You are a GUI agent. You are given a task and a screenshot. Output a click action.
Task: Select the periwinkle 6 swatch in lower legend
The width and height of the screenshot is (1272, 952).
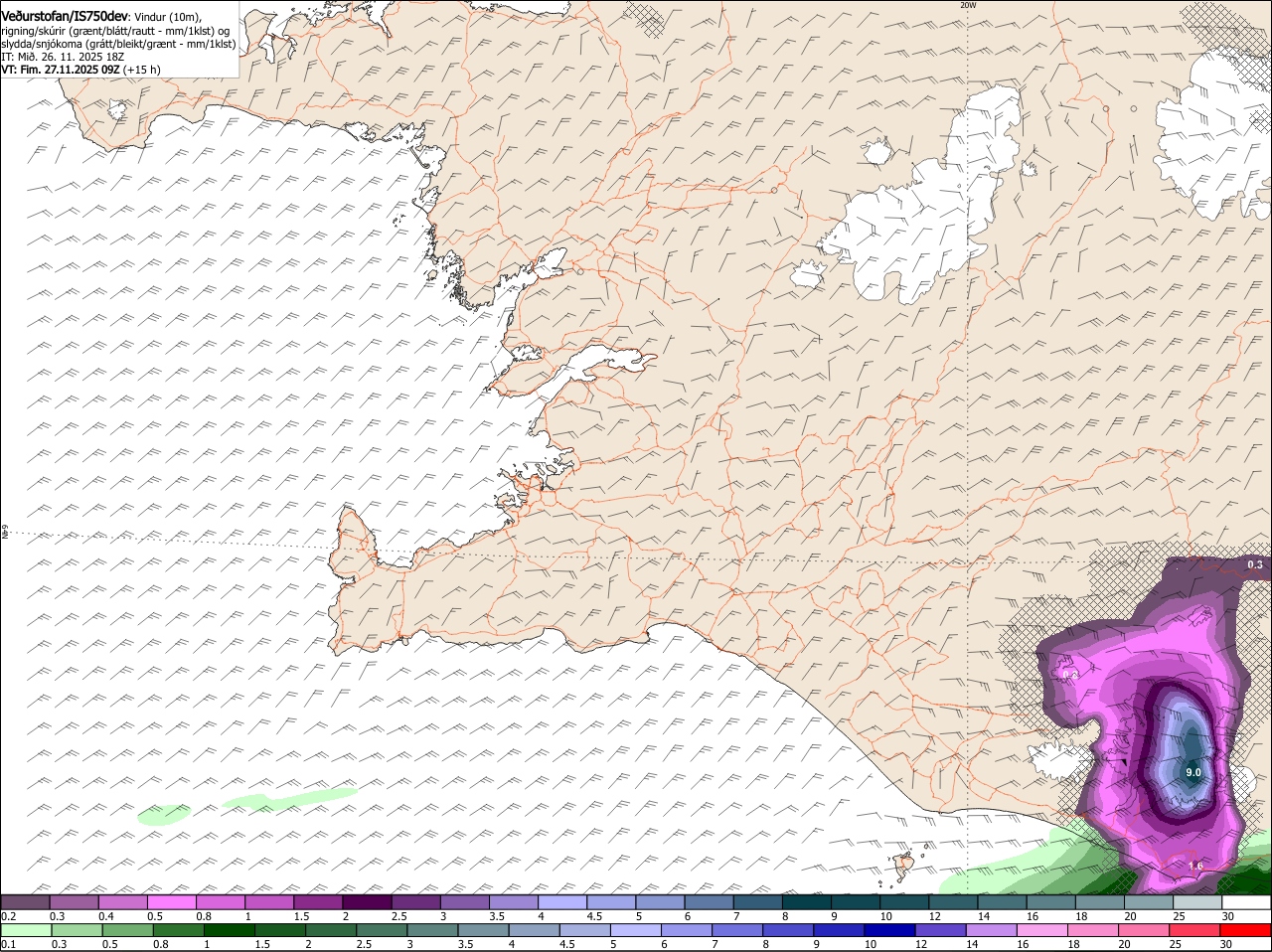[687, 930]
